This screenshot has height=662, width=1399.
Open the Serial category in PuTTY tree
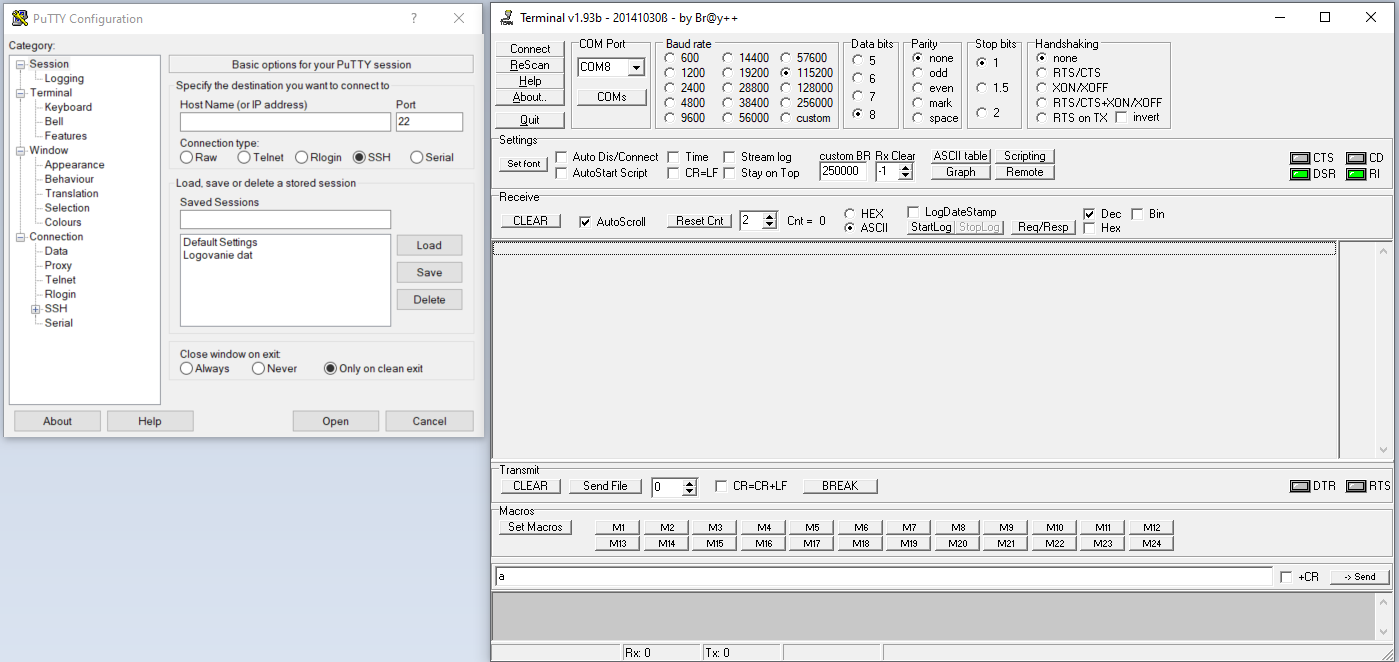[58, 323]
